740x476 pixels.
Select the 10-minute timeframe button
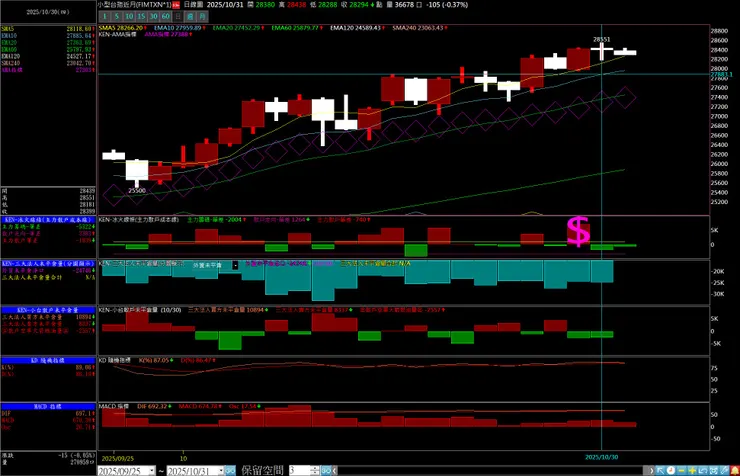coord(129,17)
